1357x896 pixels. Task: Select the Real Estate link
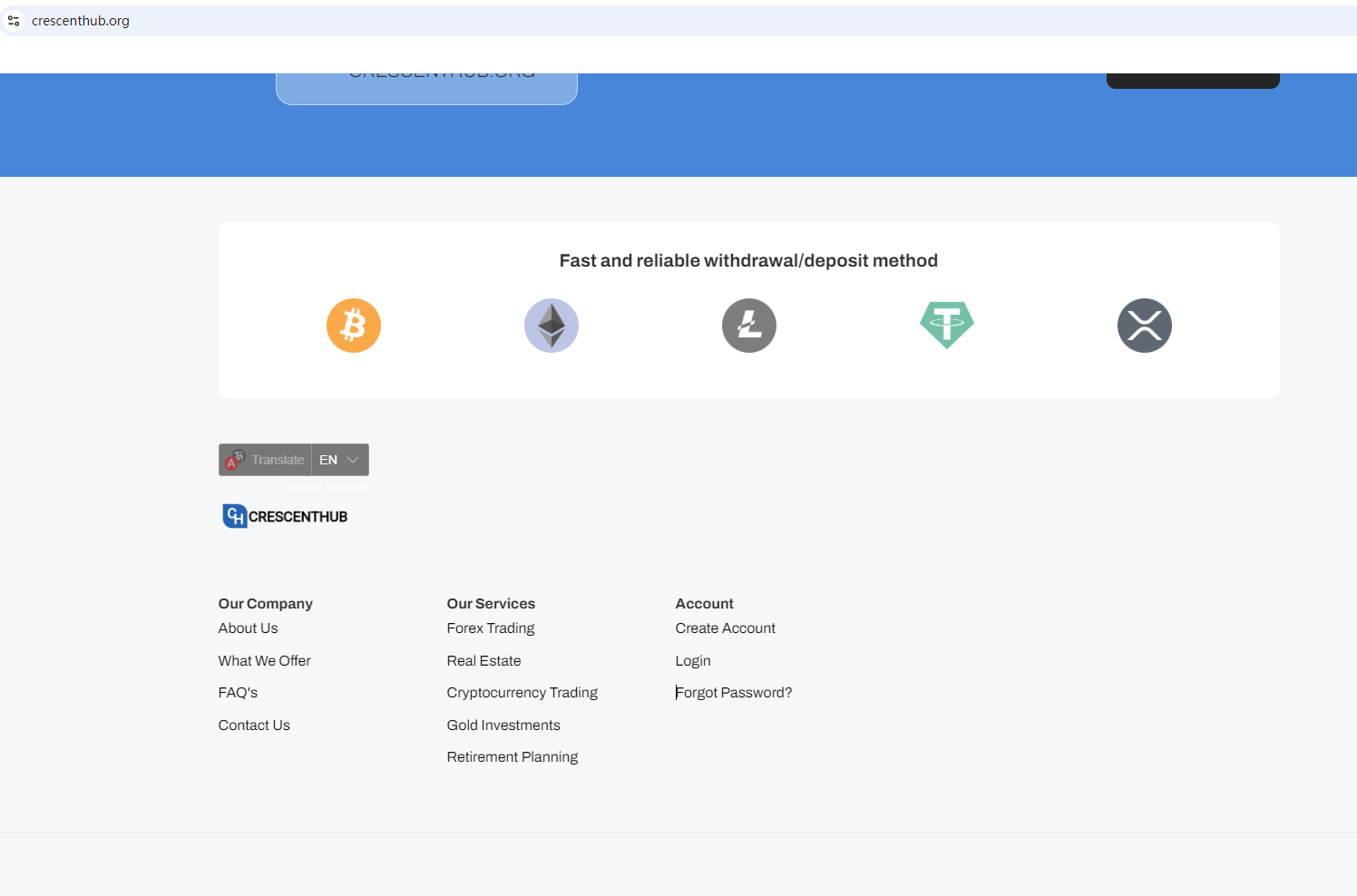click(x=483, y=661)
